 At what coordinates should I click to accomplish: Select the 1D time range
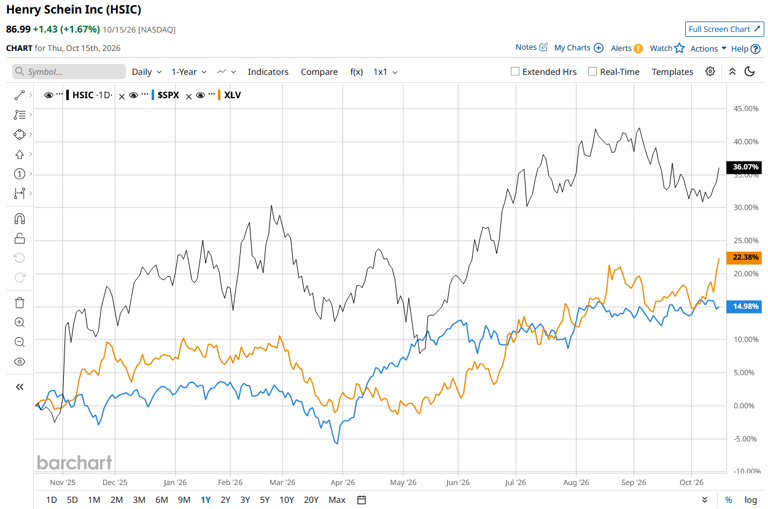(x=51, y=500)
